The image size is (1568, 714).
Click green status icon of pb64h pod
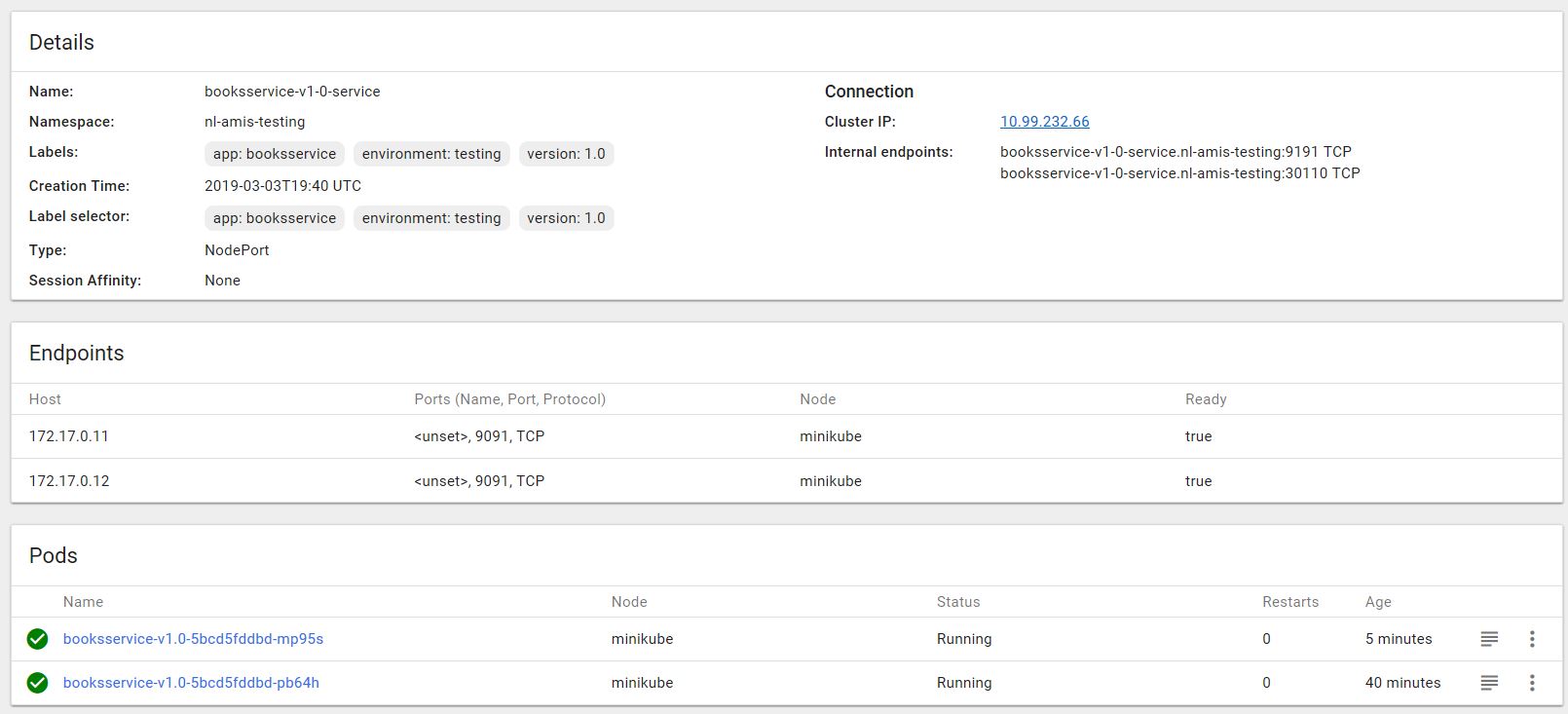click(x=37, y=683)
